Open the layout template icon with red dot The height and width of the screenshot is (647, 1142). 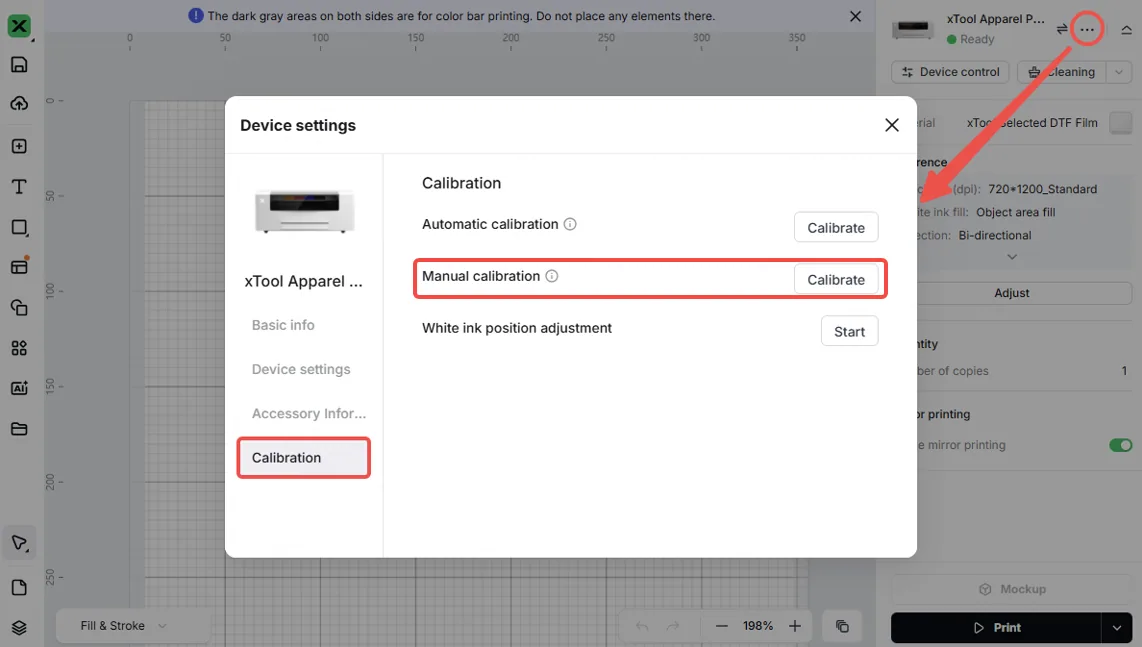click(19, 266)
